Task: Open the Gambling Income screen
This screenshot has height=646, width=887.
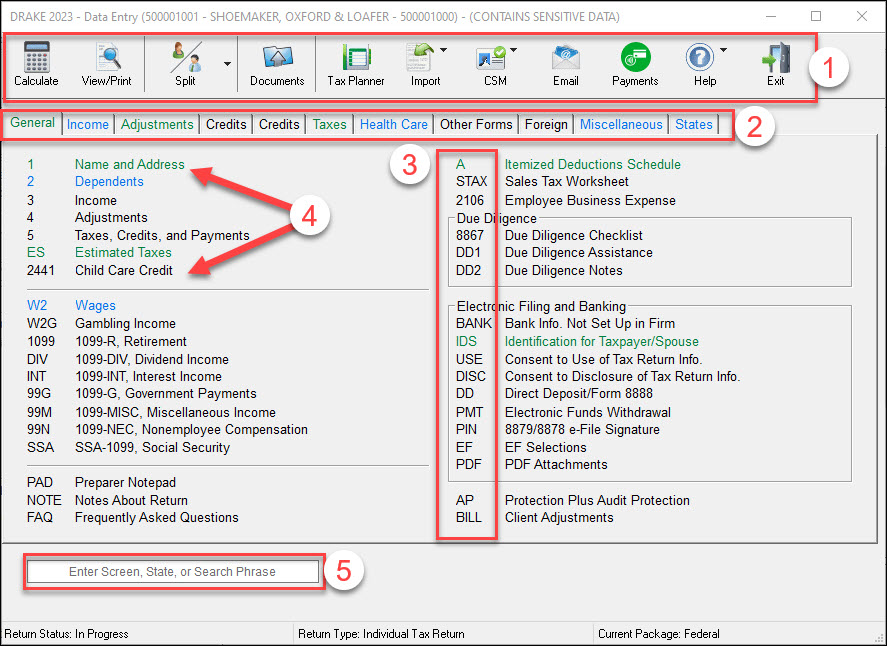Action: [126, 324]
